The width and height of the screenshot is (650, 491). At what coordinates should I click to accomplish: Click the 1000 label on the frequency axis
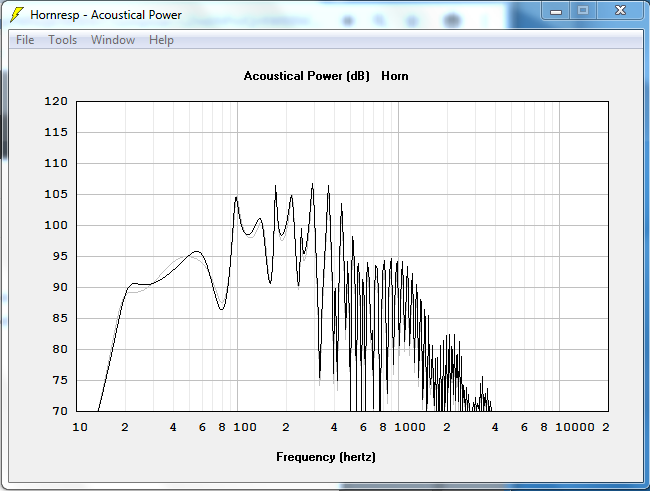410,427
